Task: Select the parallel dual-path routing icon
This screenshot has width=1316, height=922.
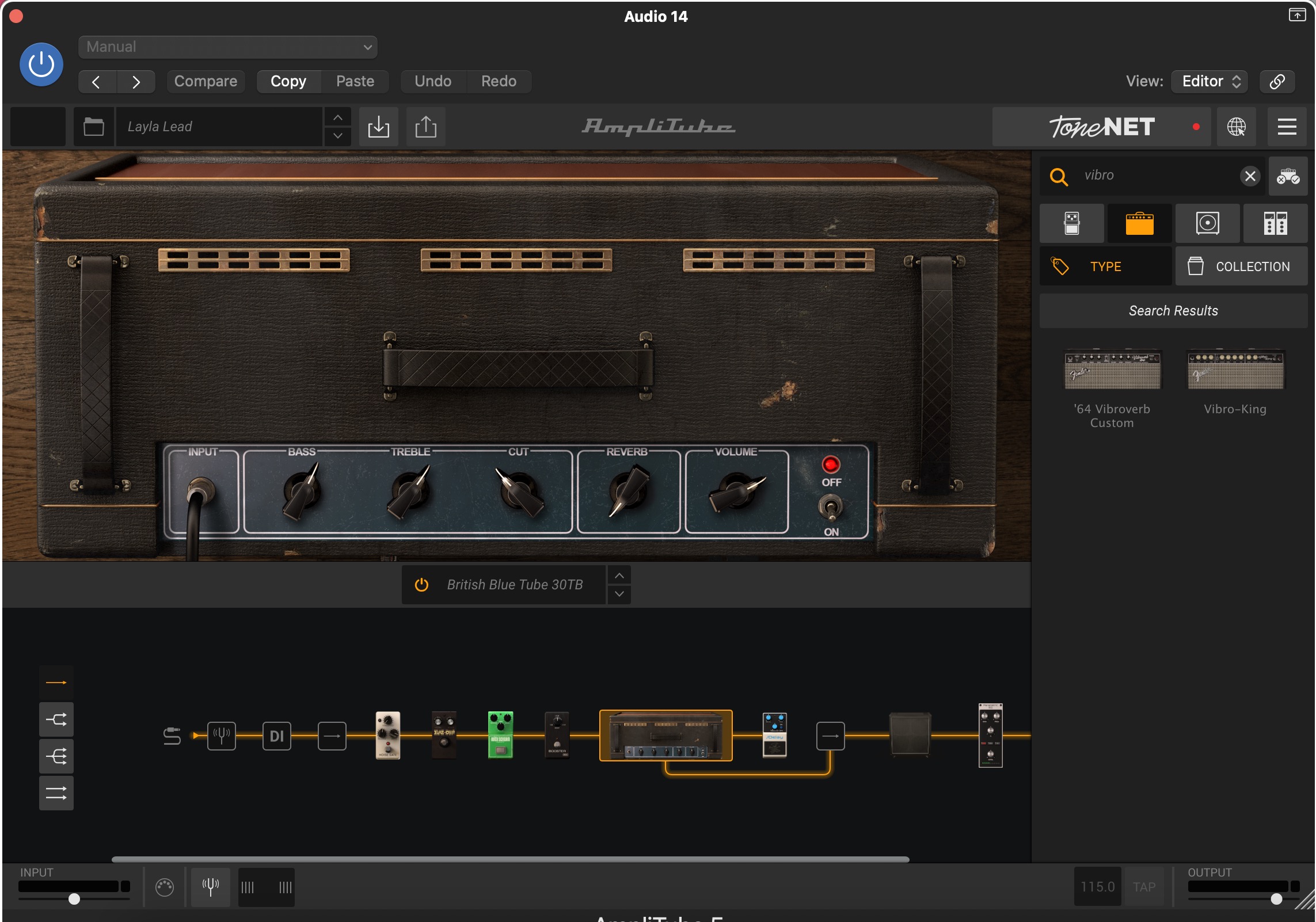Action: click(x=56, y=793)
